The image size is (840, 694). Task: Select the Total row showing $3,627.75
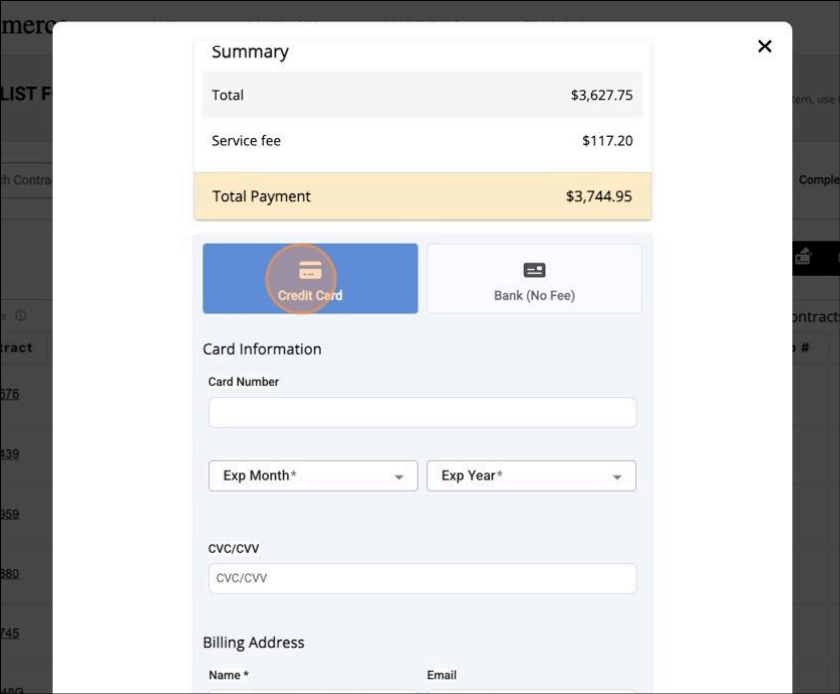pos(422,95)
